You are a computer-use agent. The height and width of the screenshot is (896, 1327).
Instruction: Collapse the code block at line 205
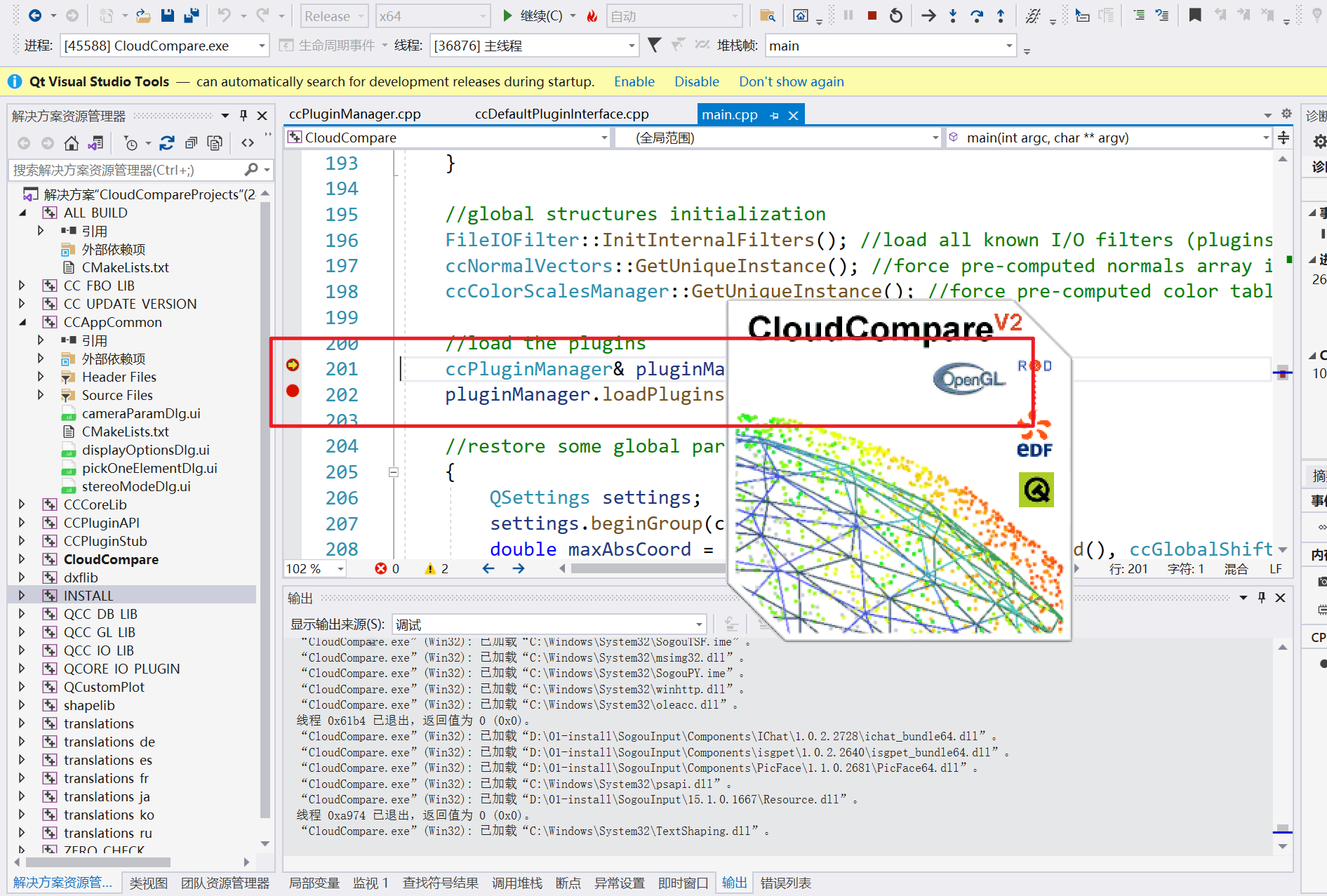[394, 472]
